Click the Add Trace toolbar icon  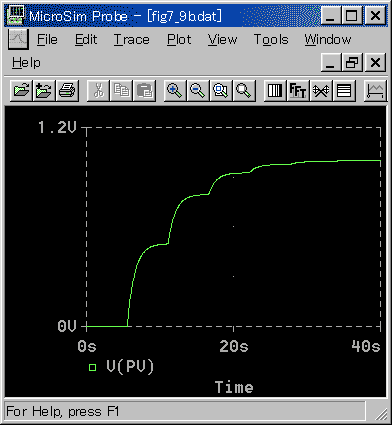375,90
